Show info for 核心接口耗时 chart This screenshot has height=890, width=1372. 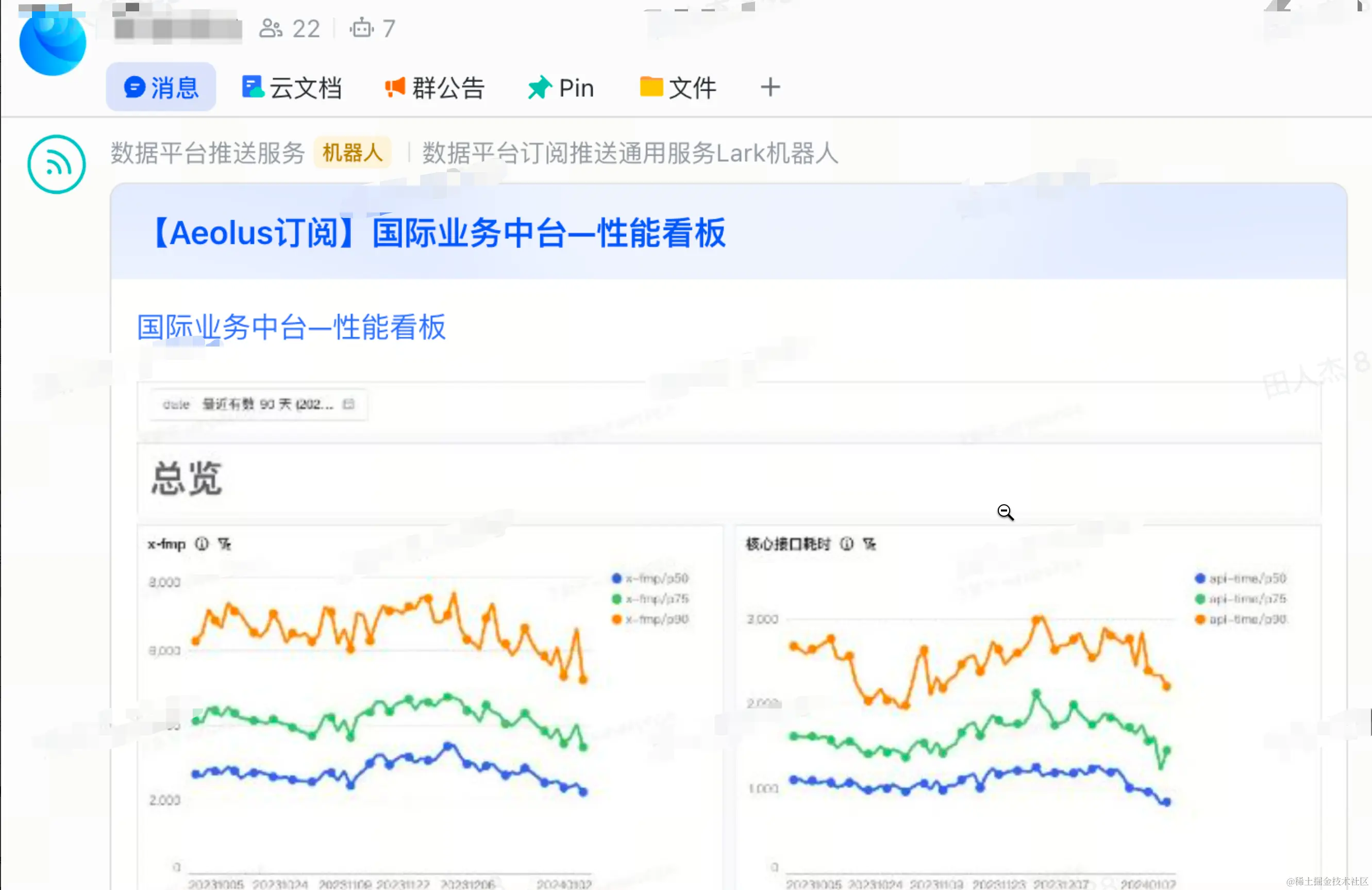[846, 544]
